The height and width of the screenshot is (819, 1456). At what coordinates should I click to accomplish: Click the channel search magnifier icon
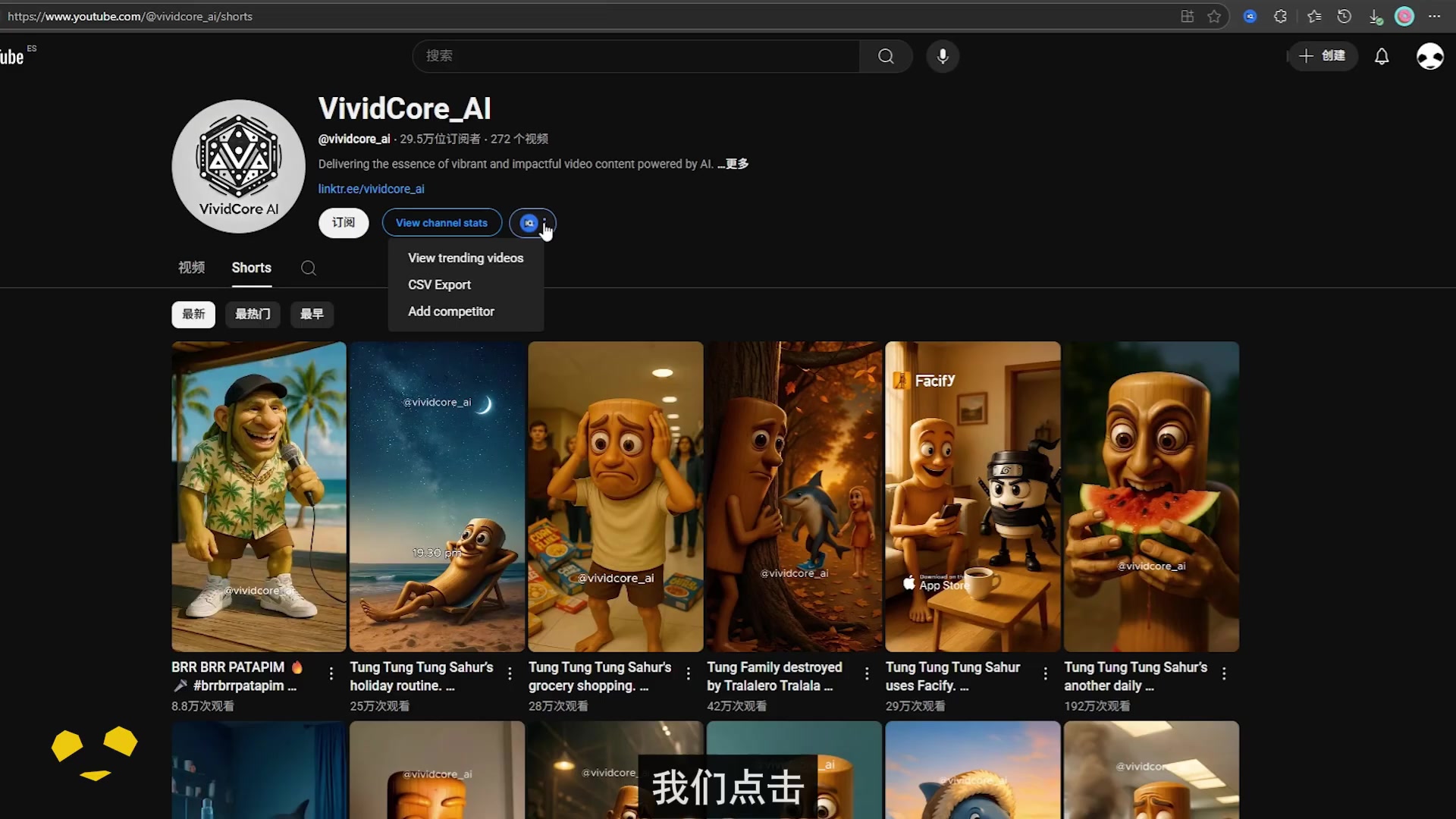pos(309,268)
